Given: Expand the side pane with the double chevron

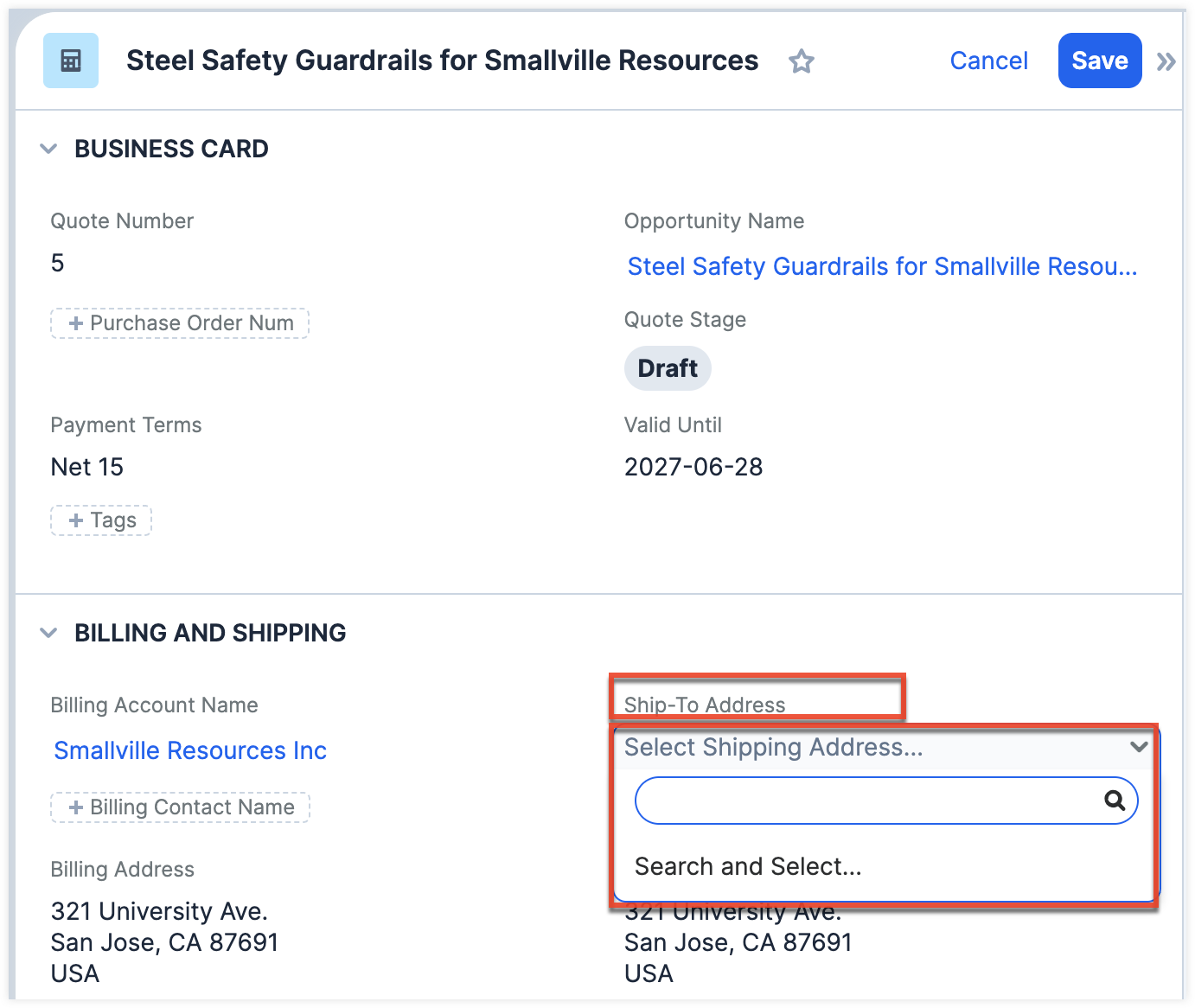Looking at the screenshot, I should tap(1166, 61).
